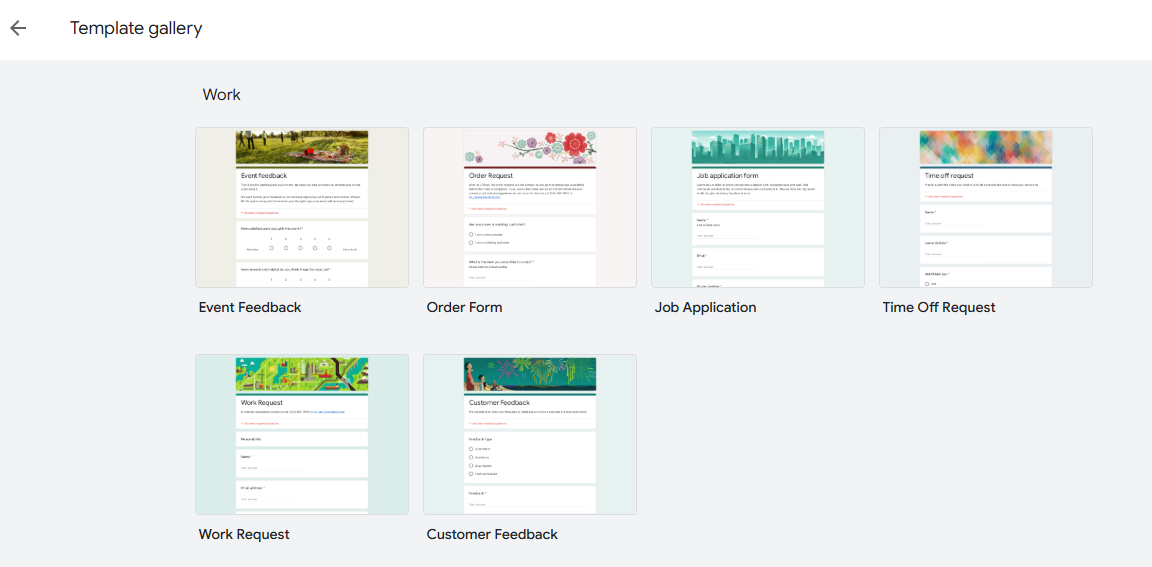Click the "Event Feedback" label text
1152x567 pixels.
click(250, 307)
